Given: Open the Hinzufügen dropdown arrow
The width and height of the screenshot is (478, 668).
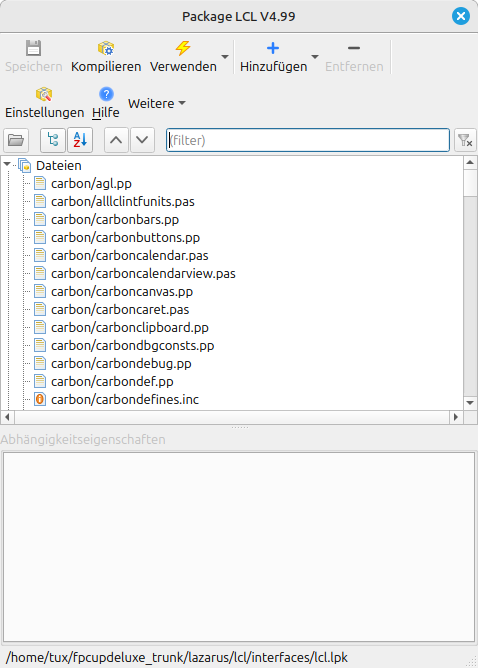Looking at the screenshot, I should pos(315,57).
